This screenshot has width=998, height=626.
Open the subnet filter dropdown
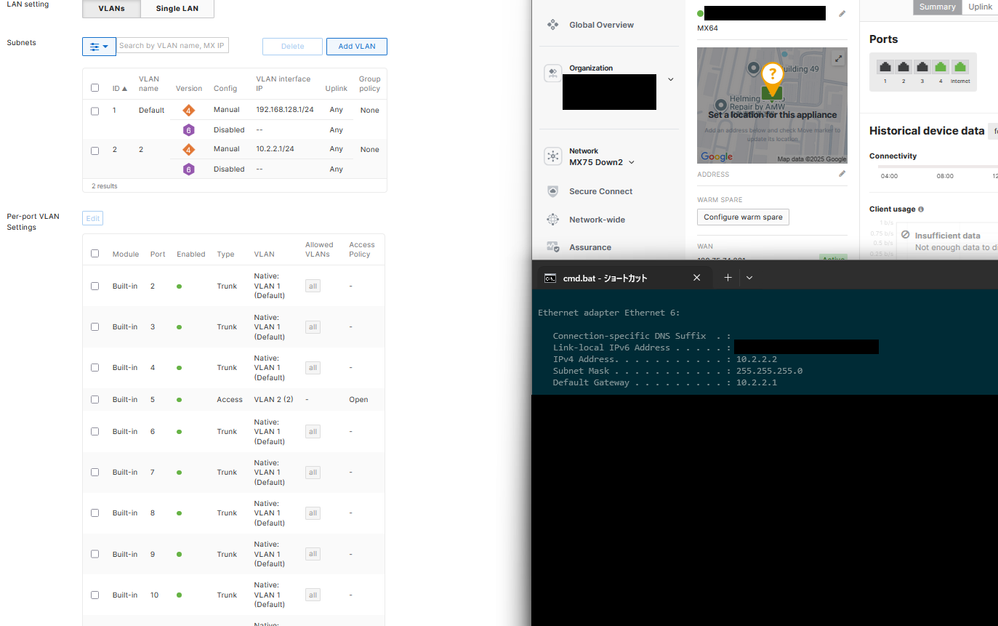tap(99, 46)
